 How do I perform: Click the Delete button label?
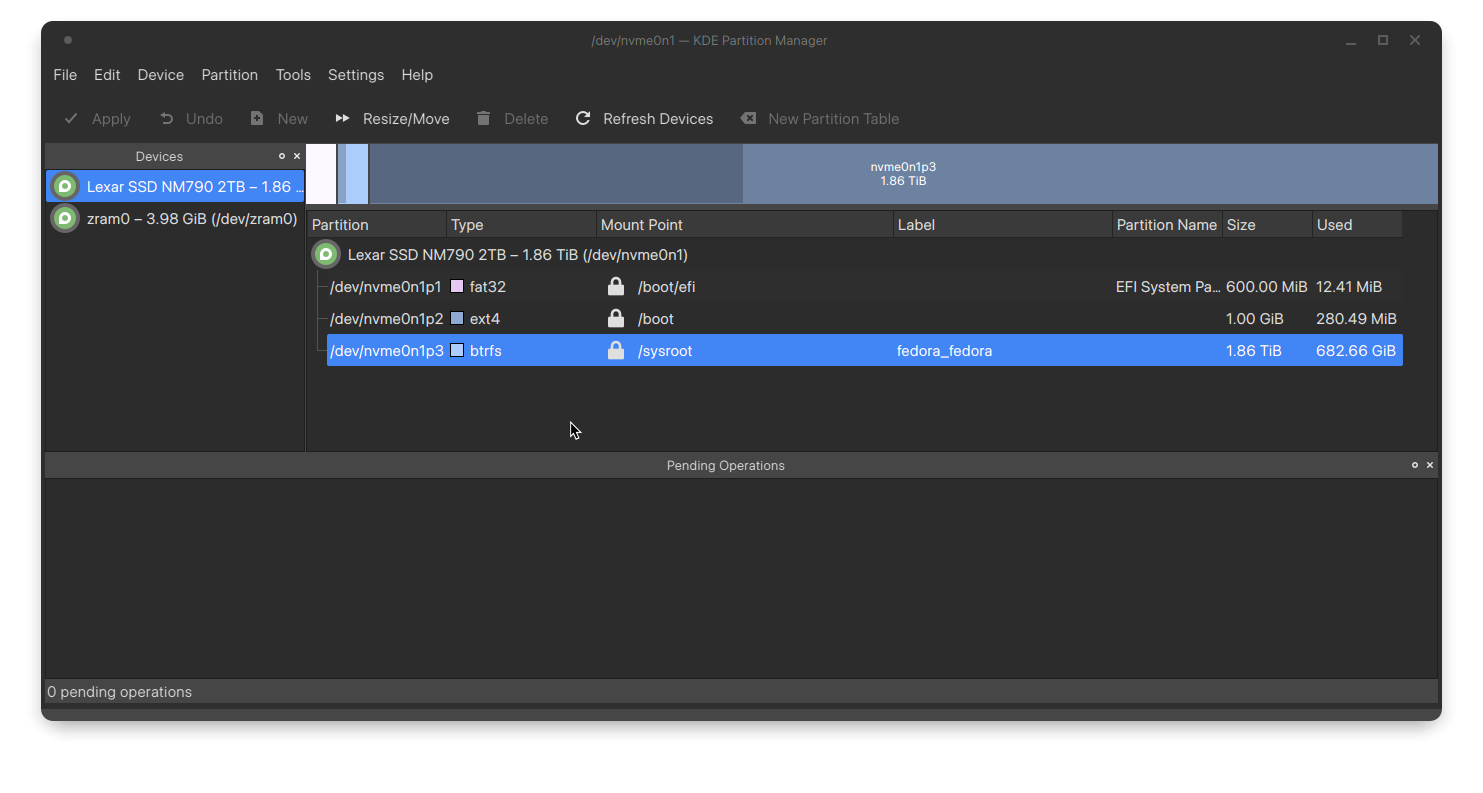[x=526, y=119]
